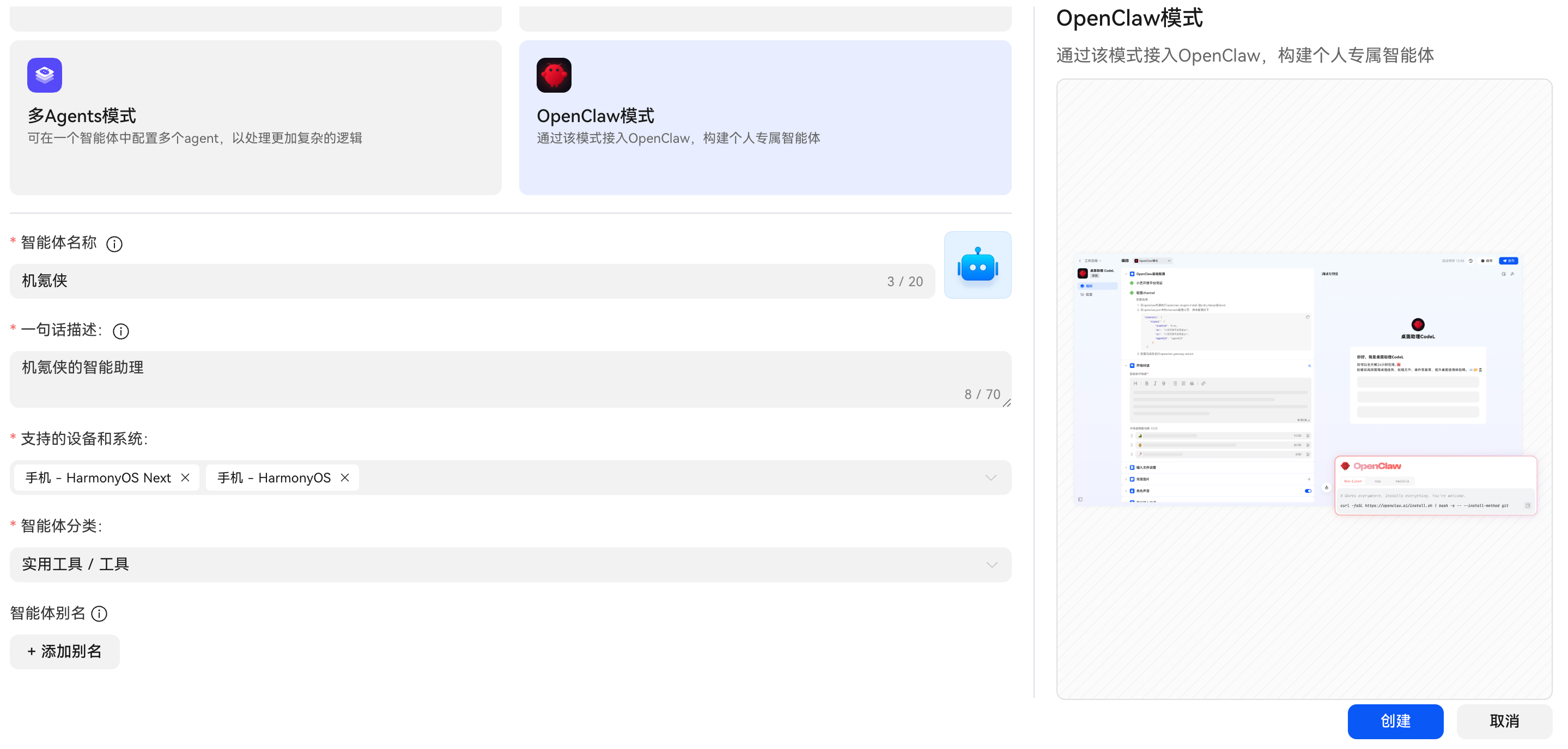Remove the 手机 - HarmonyOS tag

(x=344, y=478)
